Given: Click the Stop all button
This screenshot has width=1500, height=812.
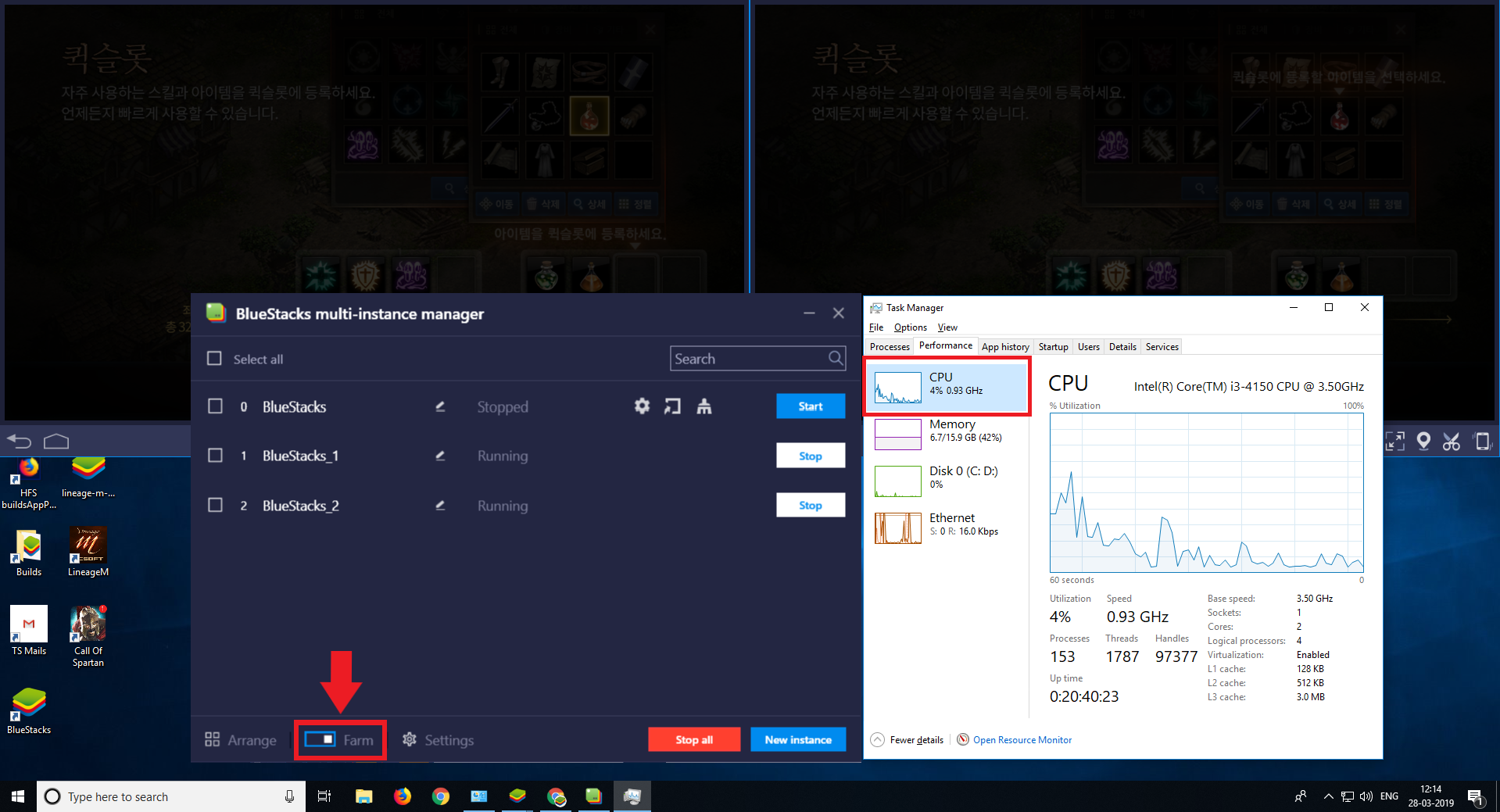Looking at the screenshot, I should click(694, 739).
